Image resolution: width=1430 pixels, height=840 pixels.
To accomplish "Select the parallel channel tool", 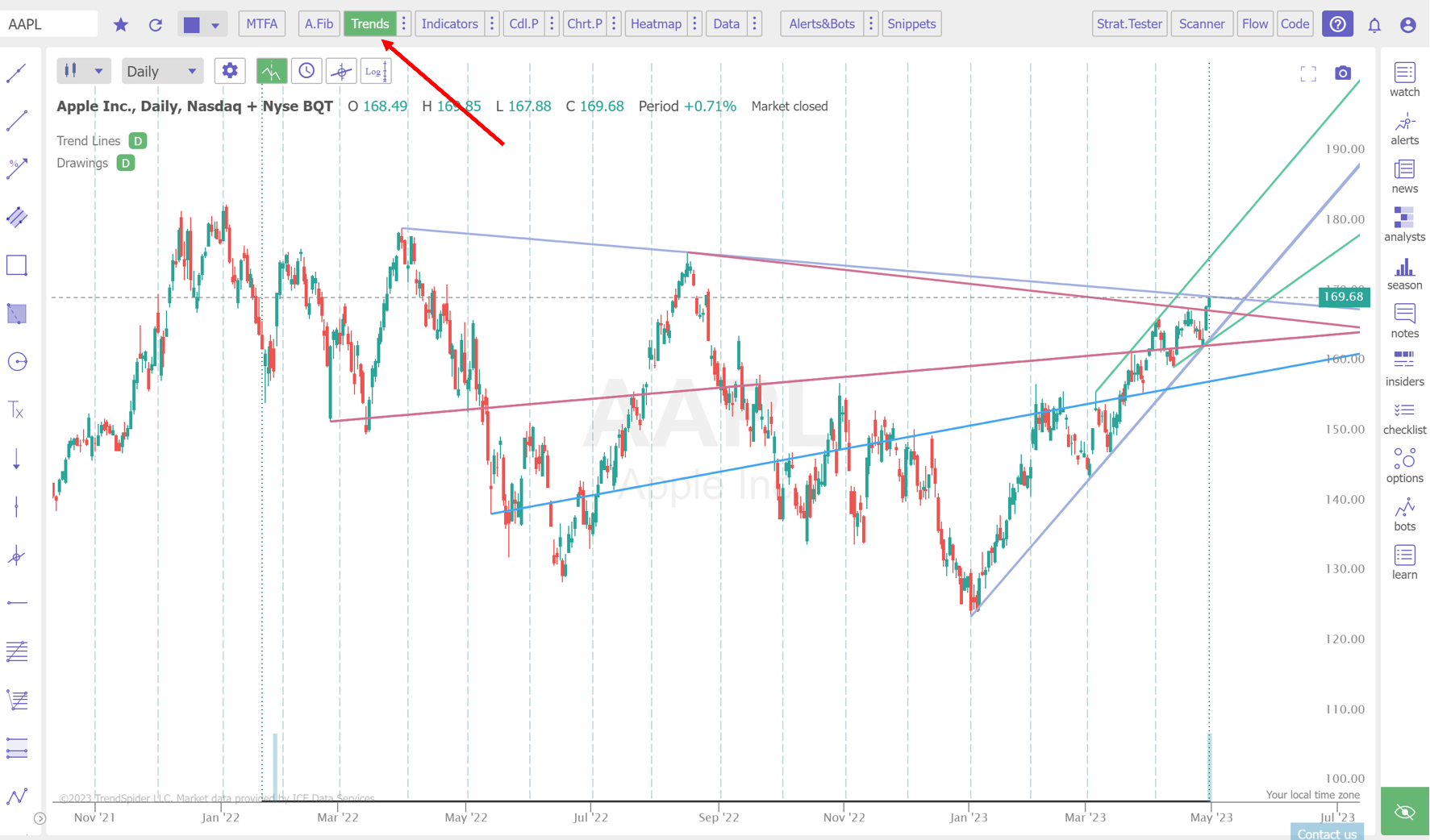I will [x=17, y=217].
